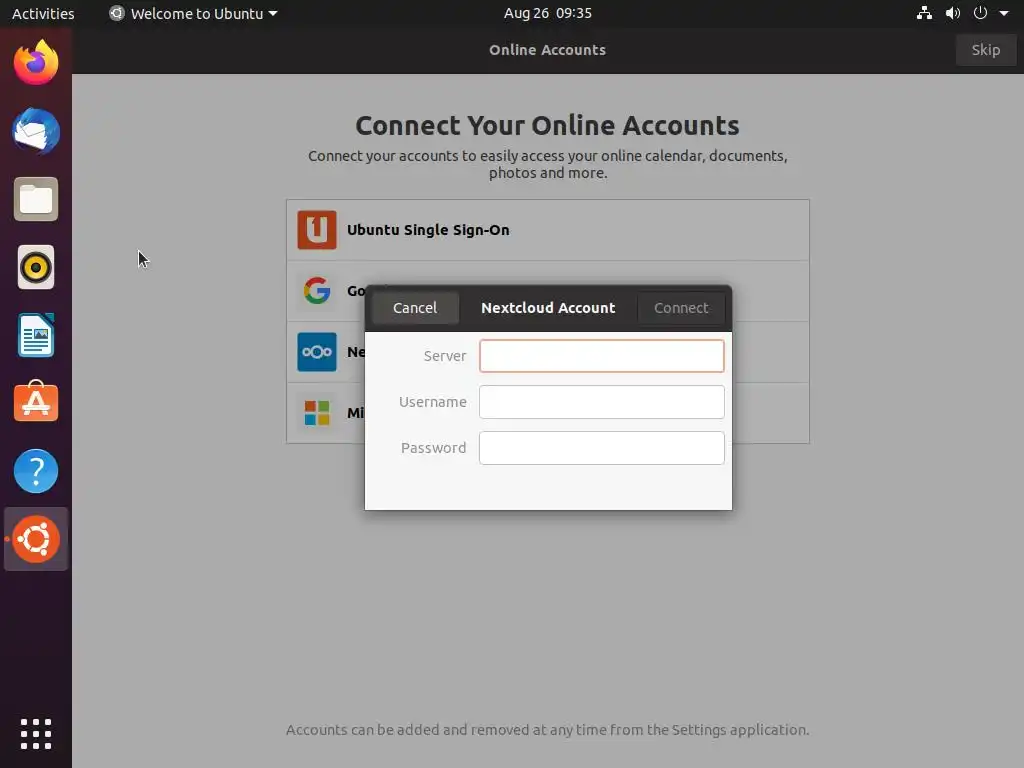
Task: Open LibreOffice Writer from the dock
Action: [36, 335]
